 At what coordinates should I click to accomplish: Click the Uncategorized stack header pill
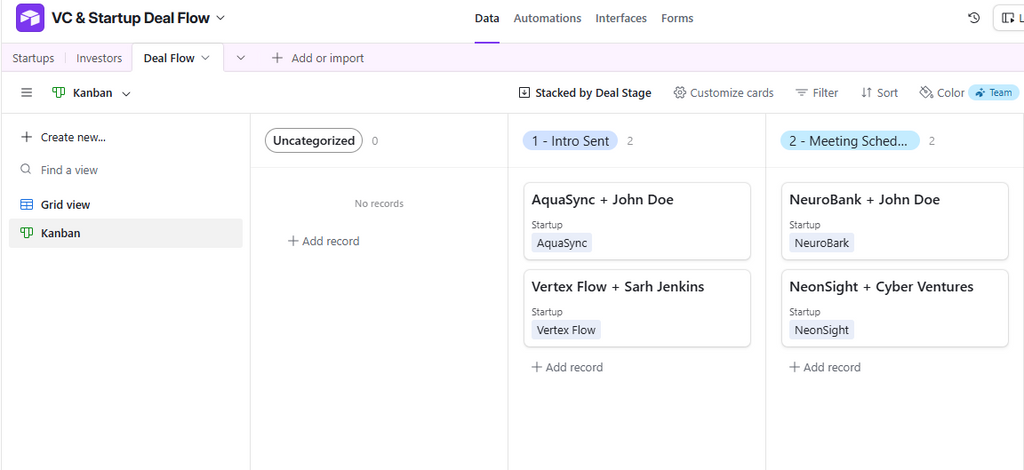coord(313,140)
